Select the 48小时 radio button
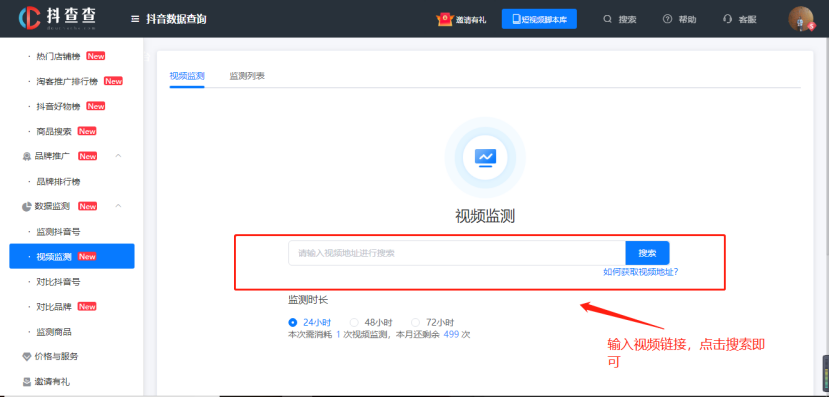Viewport: 829px width, 397px height. pos(354,322)
